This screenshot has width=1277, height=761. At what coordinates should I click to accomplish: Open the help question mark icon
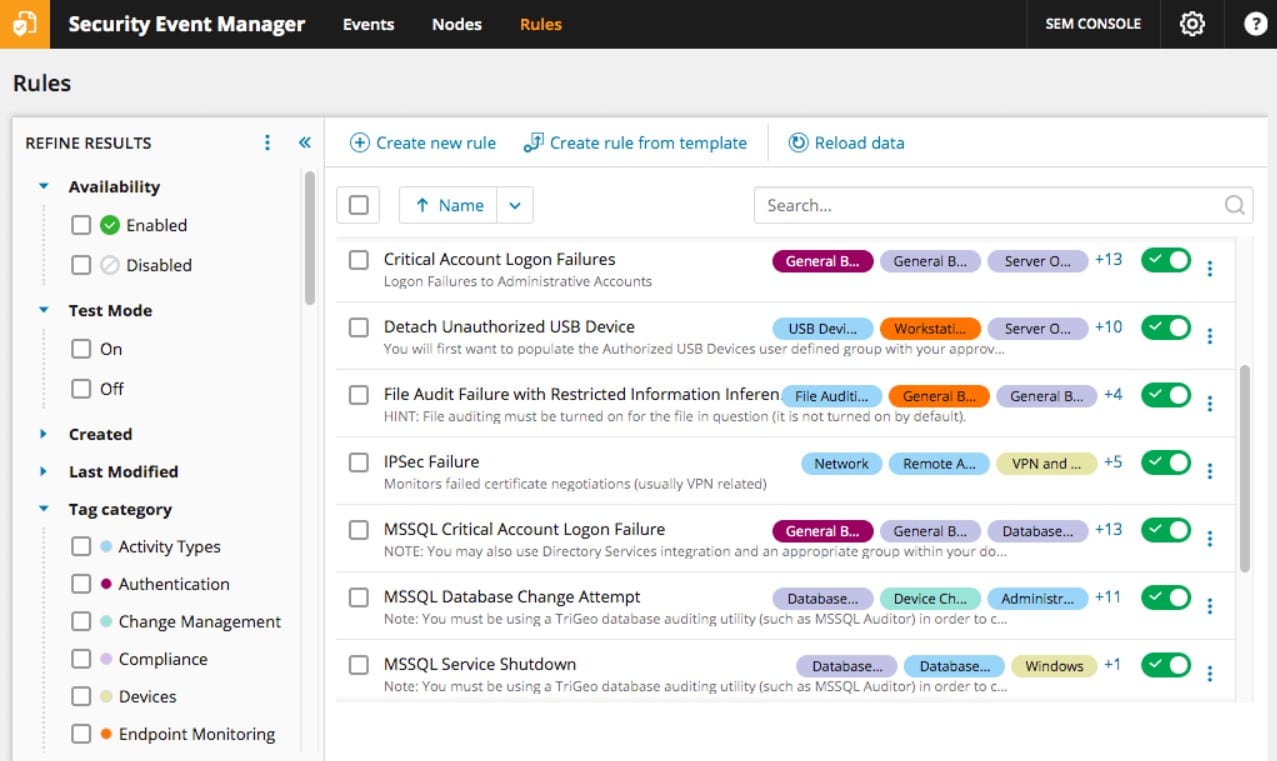(x=1255, y=24)
